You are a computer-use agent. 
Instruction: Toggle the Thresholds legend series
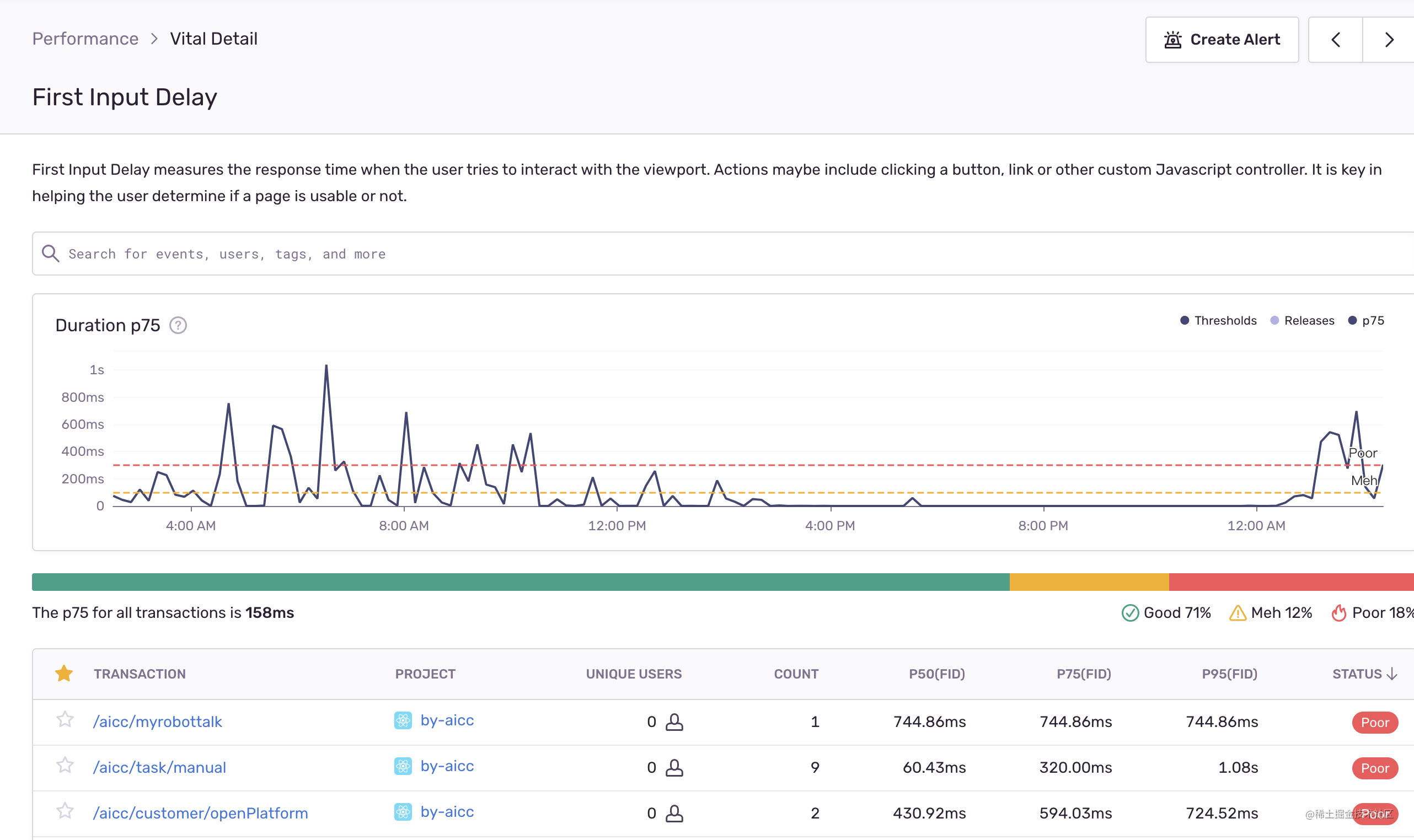point(1218,320)
